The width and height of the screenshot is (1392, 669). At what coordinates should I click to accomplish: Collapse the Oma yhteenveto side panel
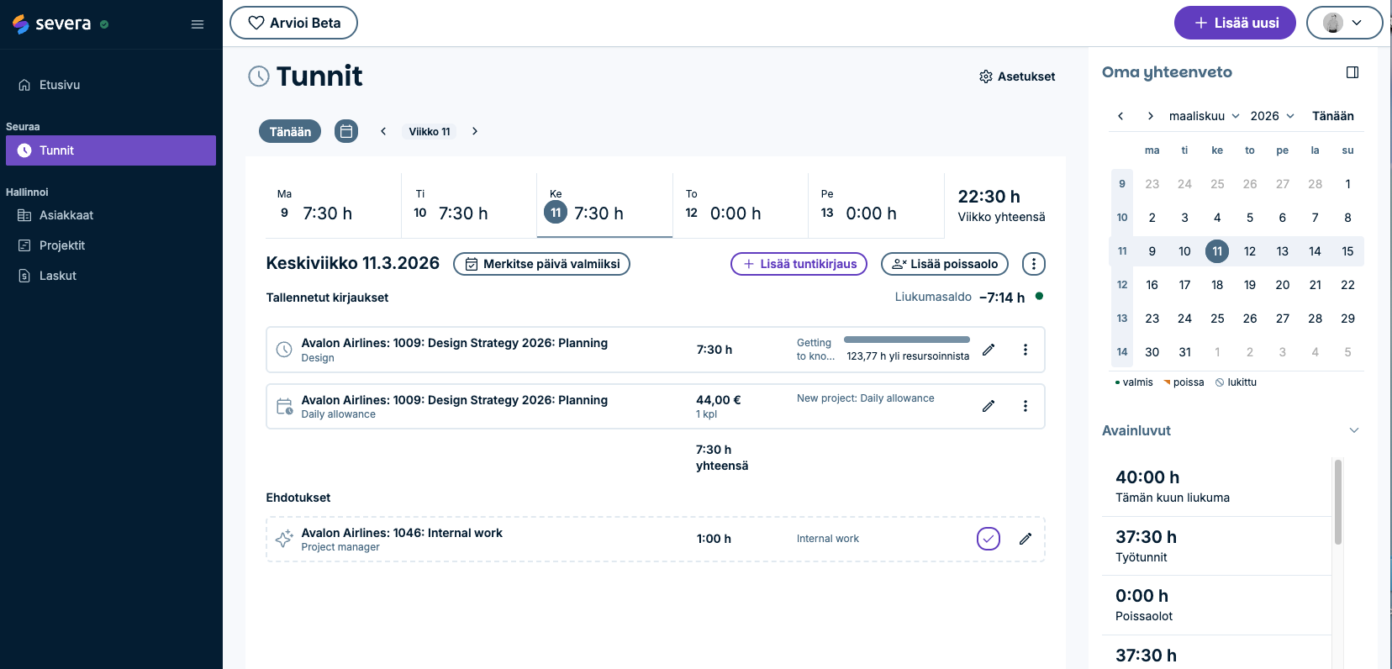click(x=1352, y=72)
